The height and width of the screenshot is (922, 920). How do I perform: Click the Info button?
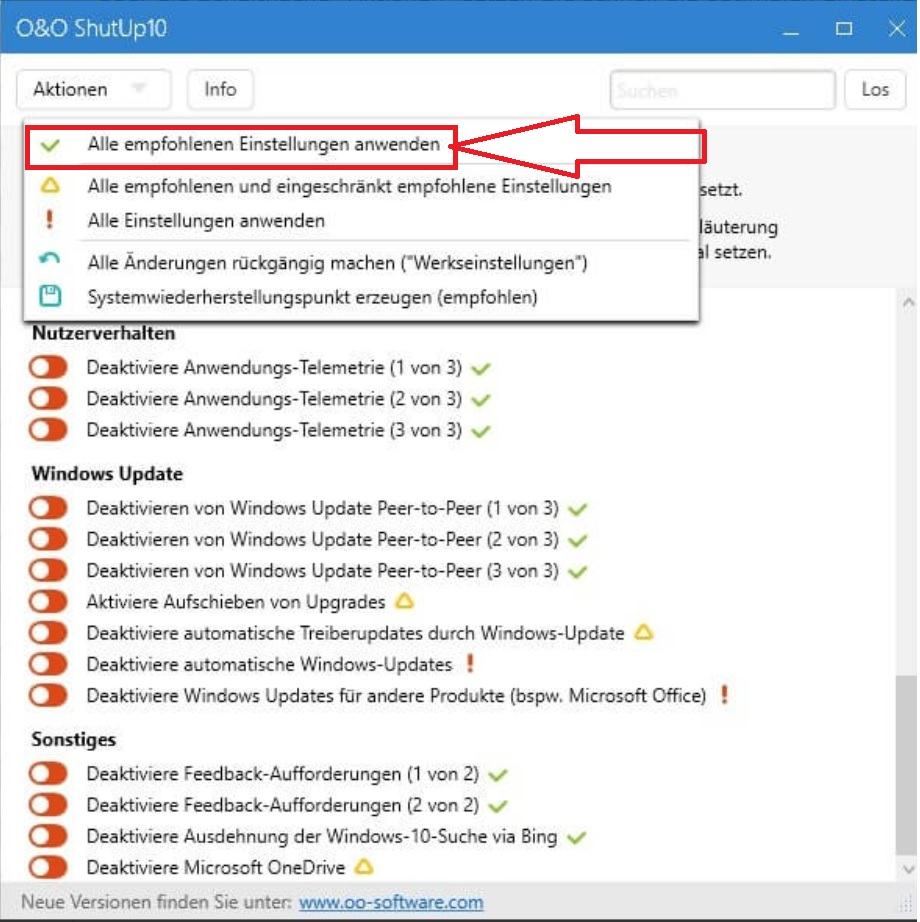220,89
